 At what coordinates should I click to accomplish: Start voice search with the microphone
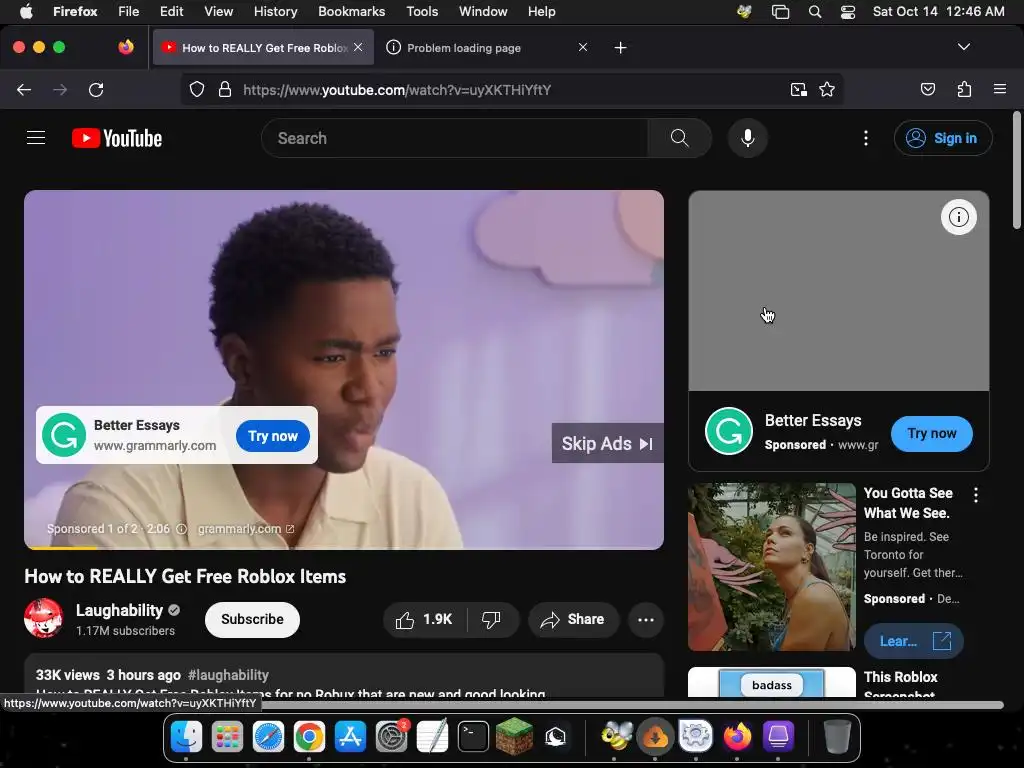(x=748, y=138)
